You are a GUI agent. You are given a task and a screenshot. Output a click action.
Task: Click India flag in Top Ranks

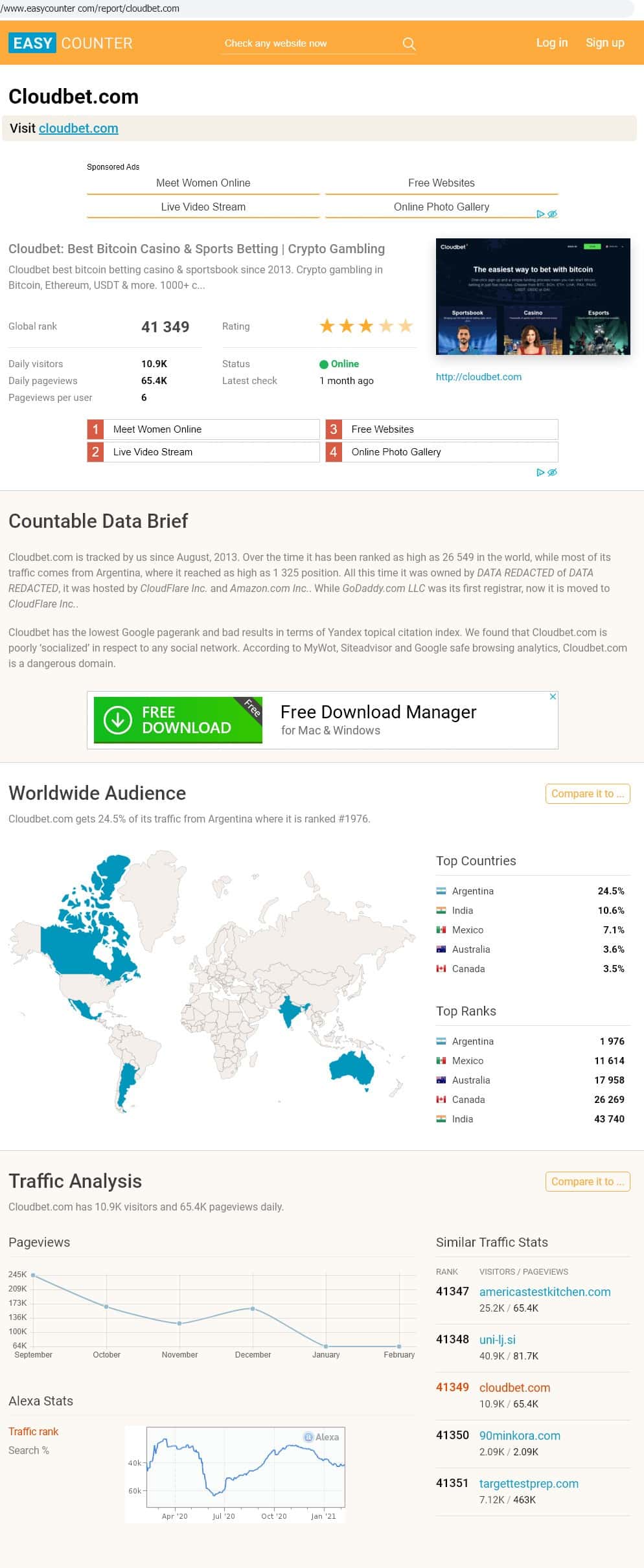[x=441, y=1119]
